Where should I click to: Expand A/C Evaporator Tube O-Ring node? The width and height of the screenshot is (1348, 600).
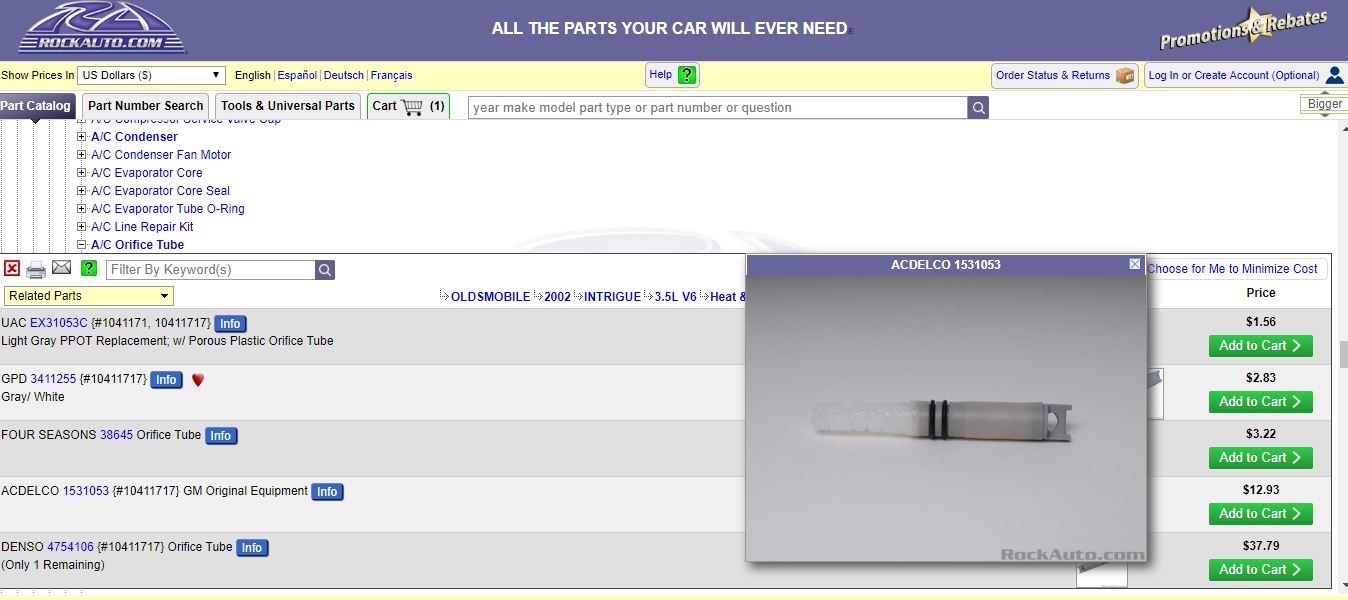click(x=82, y=209)
